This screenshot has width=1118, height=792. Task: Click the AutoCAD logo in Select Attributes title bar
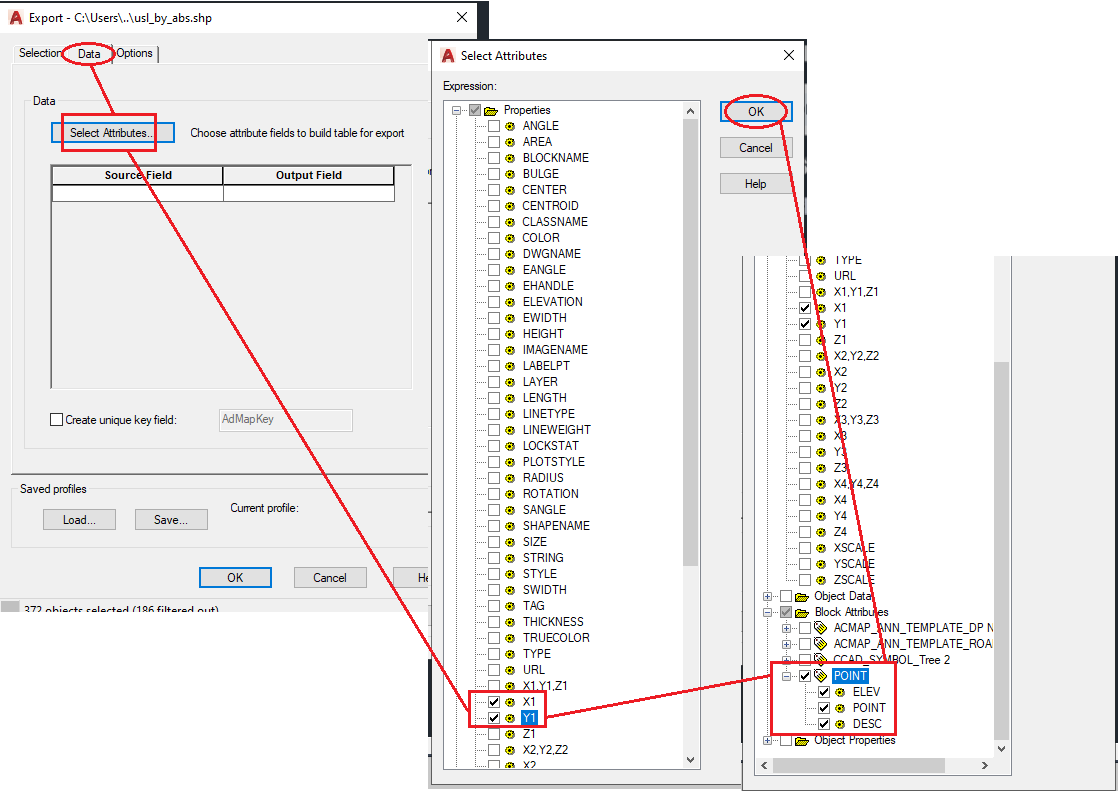coord(447,56)
